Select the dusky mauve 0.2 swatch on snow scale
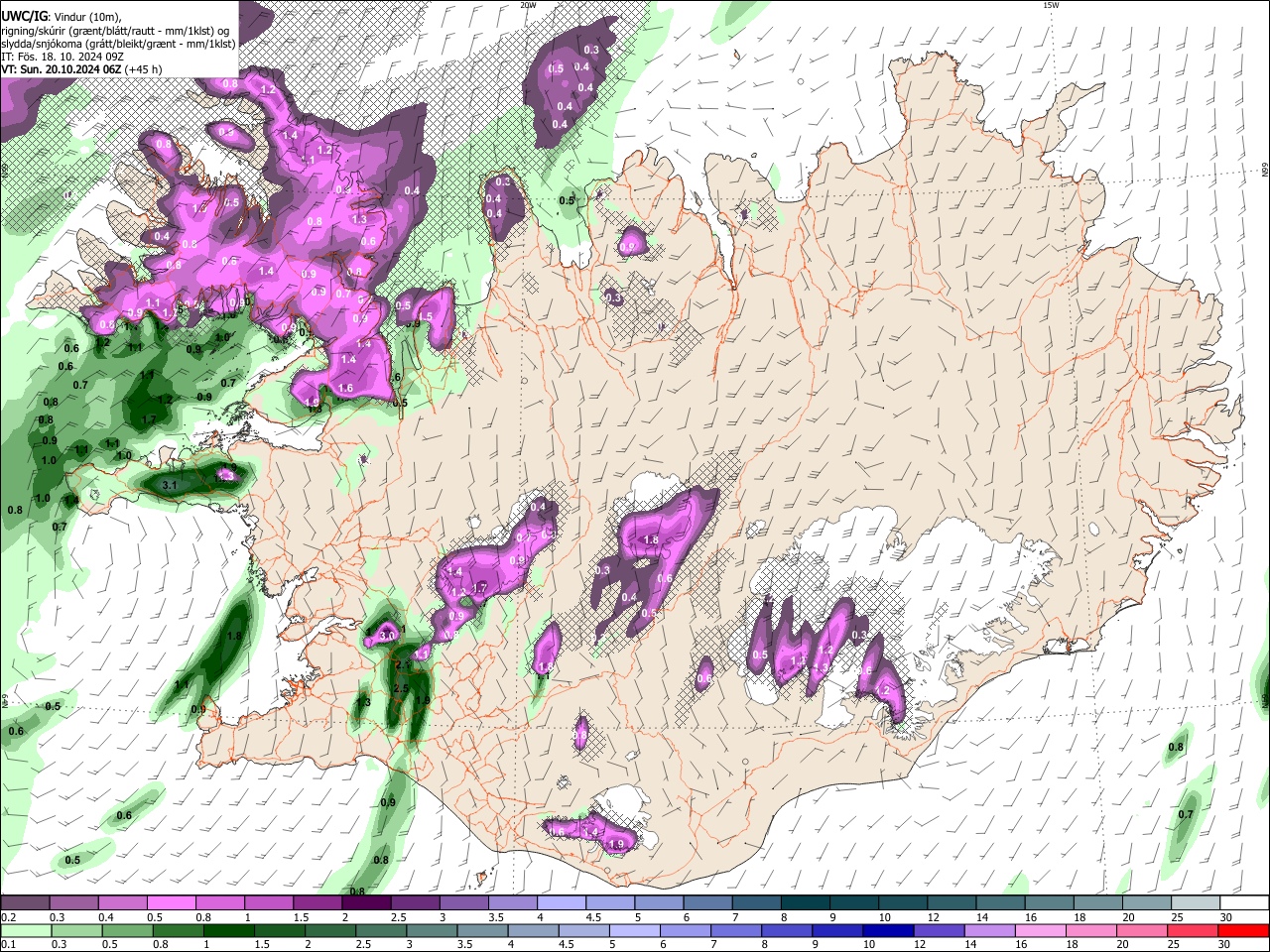Image resolution: width=1270 pixels, height=952 pixels. [24, 903]
